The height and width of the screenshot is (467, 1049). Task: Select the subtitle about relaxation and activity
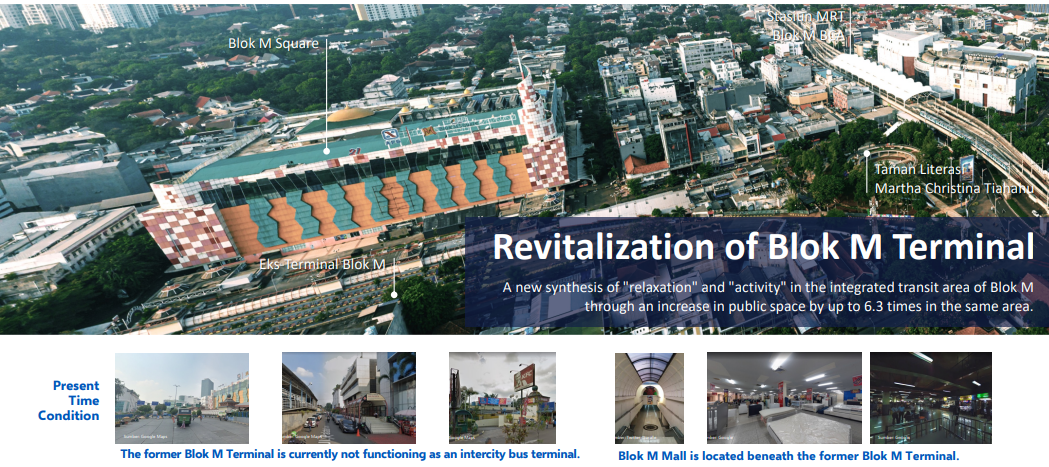(x=767, y=297)
